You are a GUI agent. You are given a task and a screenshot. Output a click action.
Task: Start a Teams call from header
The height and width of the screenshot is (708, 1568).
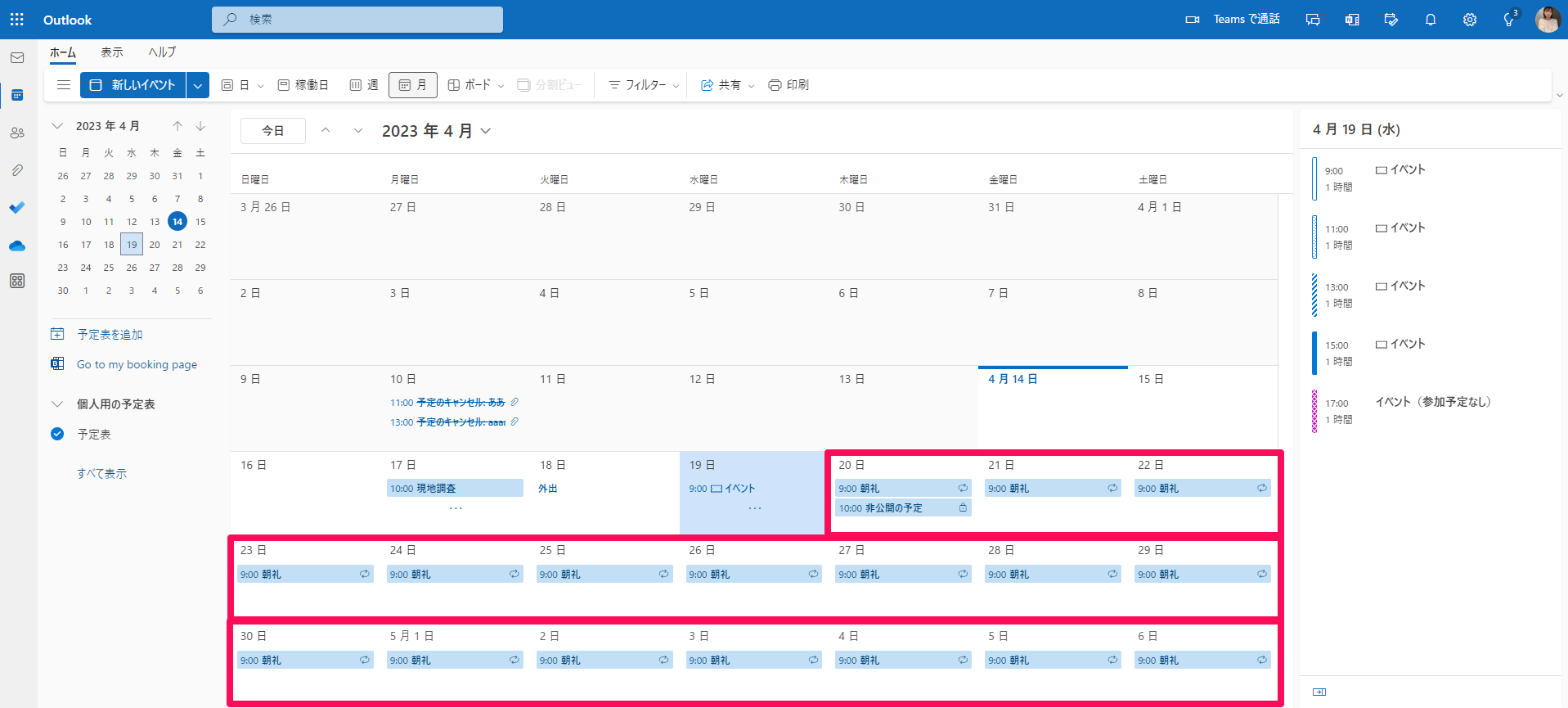(1233, 20)
